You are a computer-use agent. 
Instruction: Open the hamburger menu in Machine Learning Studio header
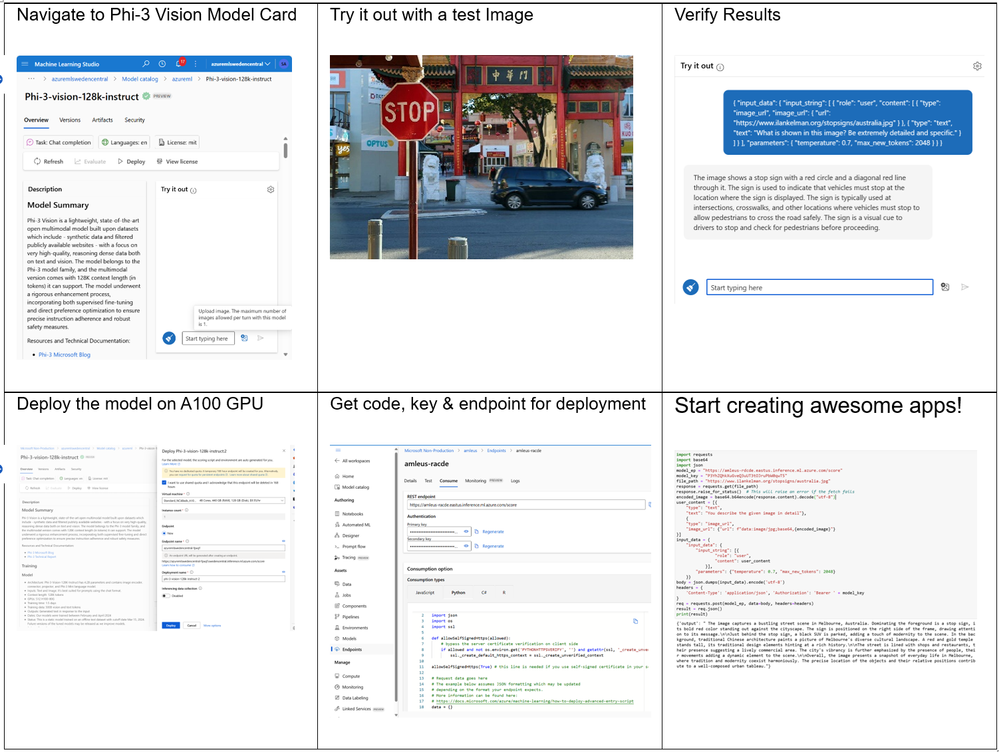pos(25,64)
